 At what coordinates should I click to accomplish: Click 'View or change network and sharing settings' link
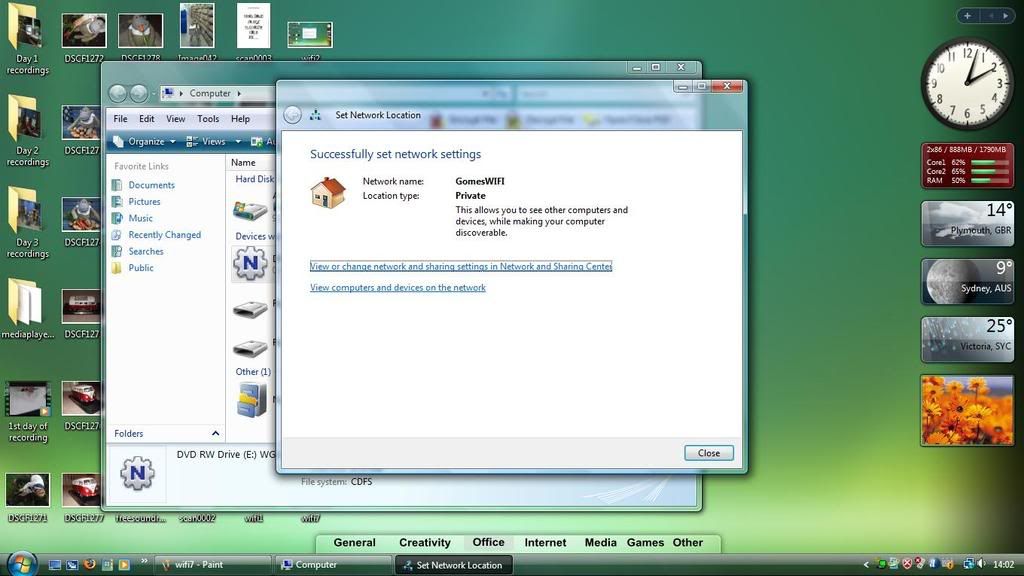461,266
